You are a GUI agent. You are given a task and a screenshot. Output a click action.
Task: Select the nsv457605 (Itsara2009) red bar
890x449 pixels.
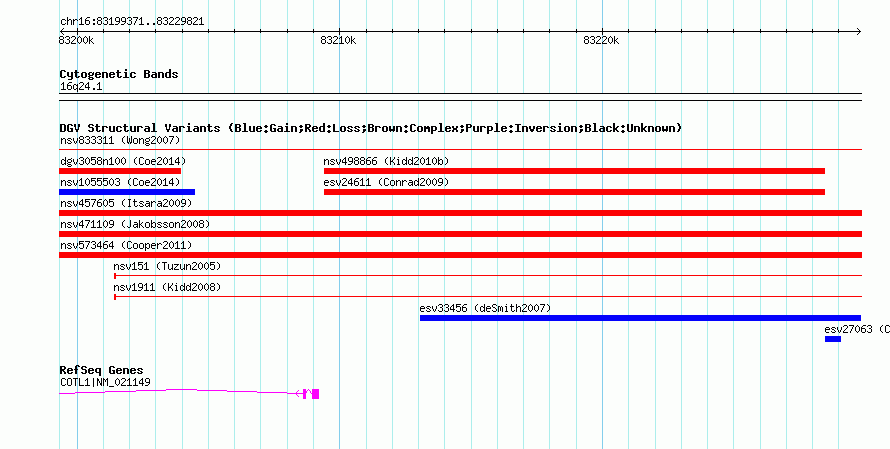click(460, 213)
